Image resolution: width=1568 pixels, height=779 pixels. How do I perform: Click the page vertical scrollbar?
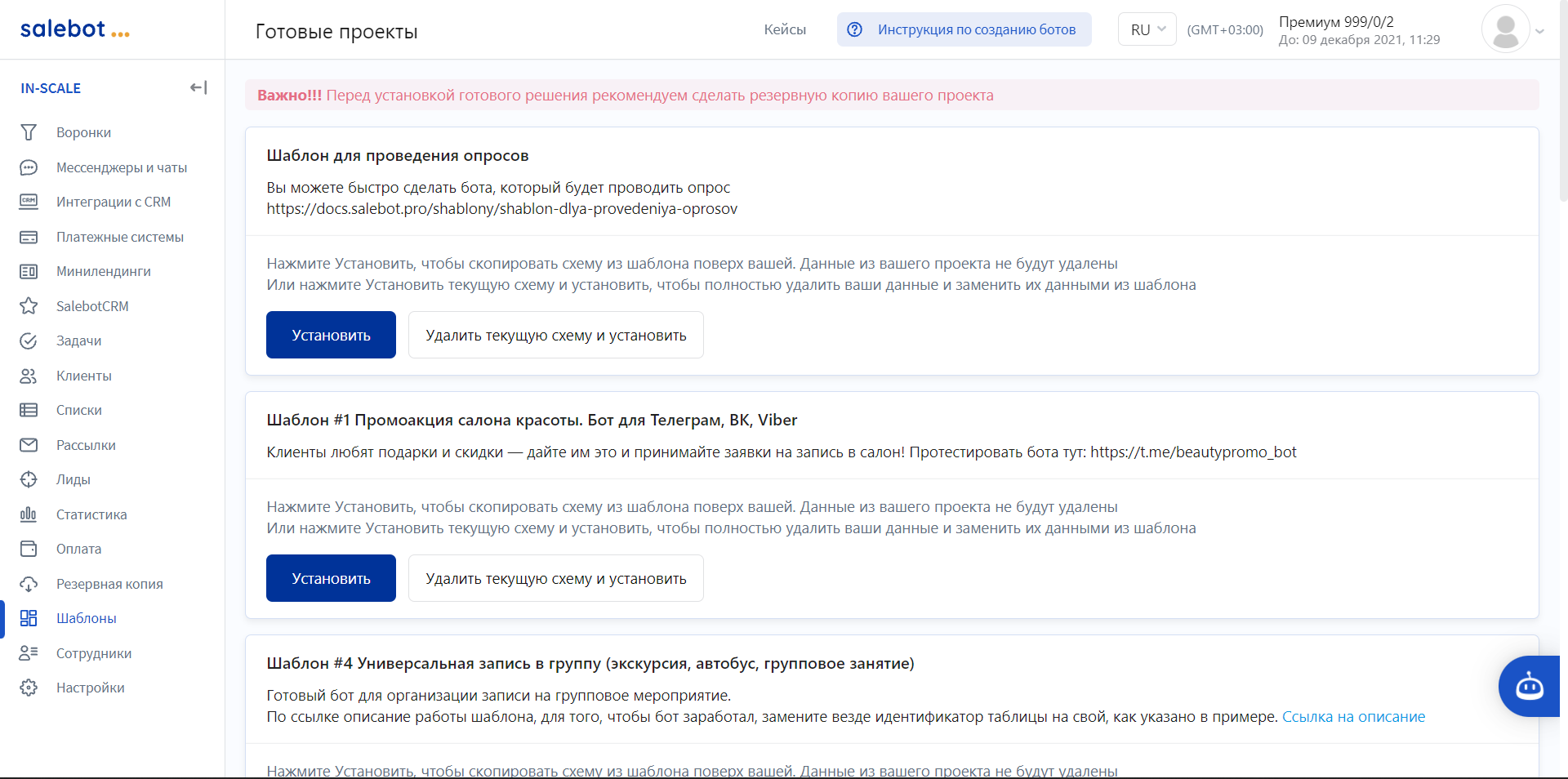(1563, 101)
